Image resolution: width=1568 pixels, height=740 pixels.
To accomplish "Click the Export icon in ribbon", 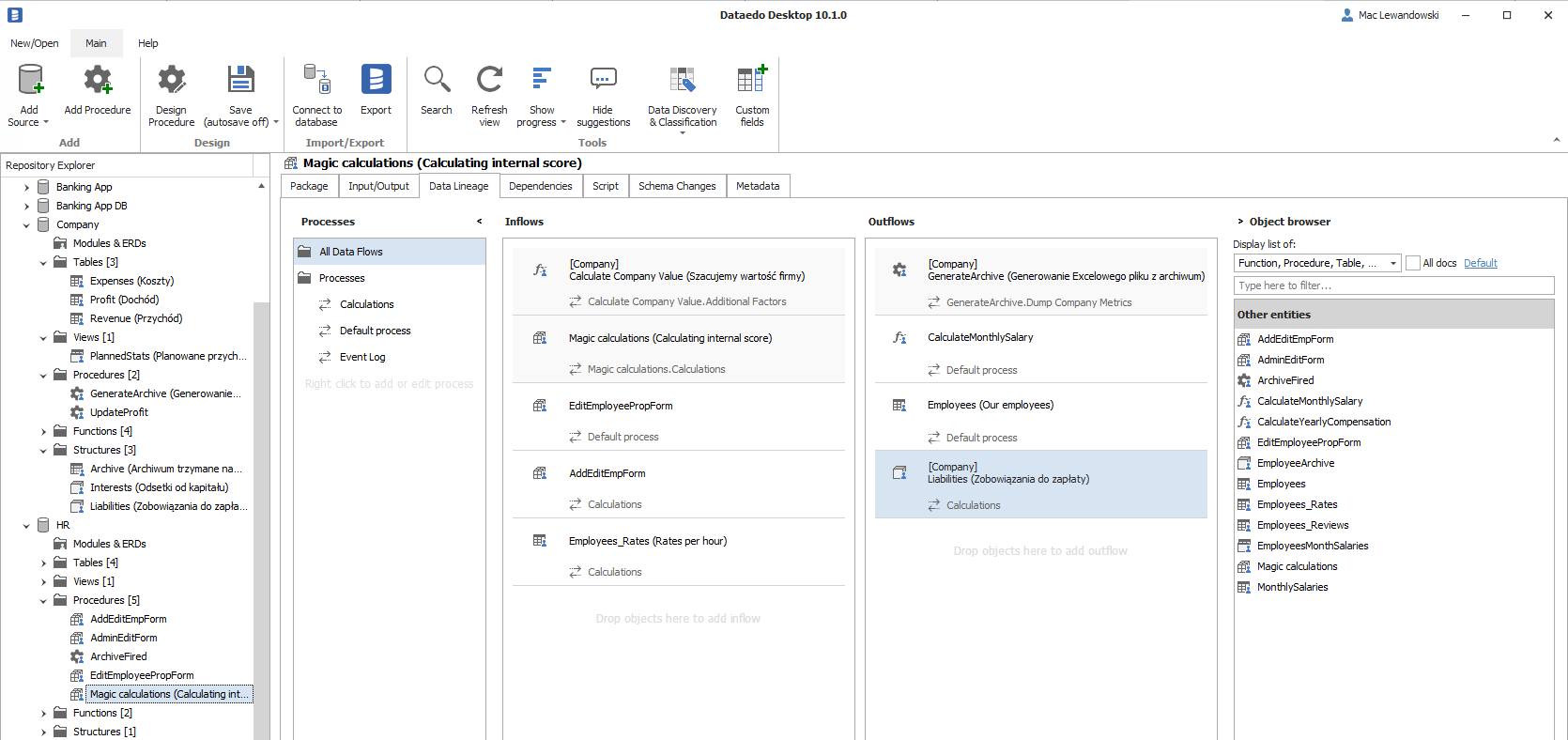I will coord(376,81).
